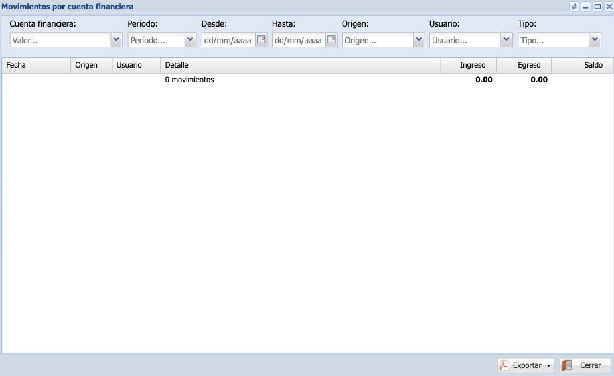Maximize the Movimientos window
Screen dimensions: 614x376
tap(598, 6)
